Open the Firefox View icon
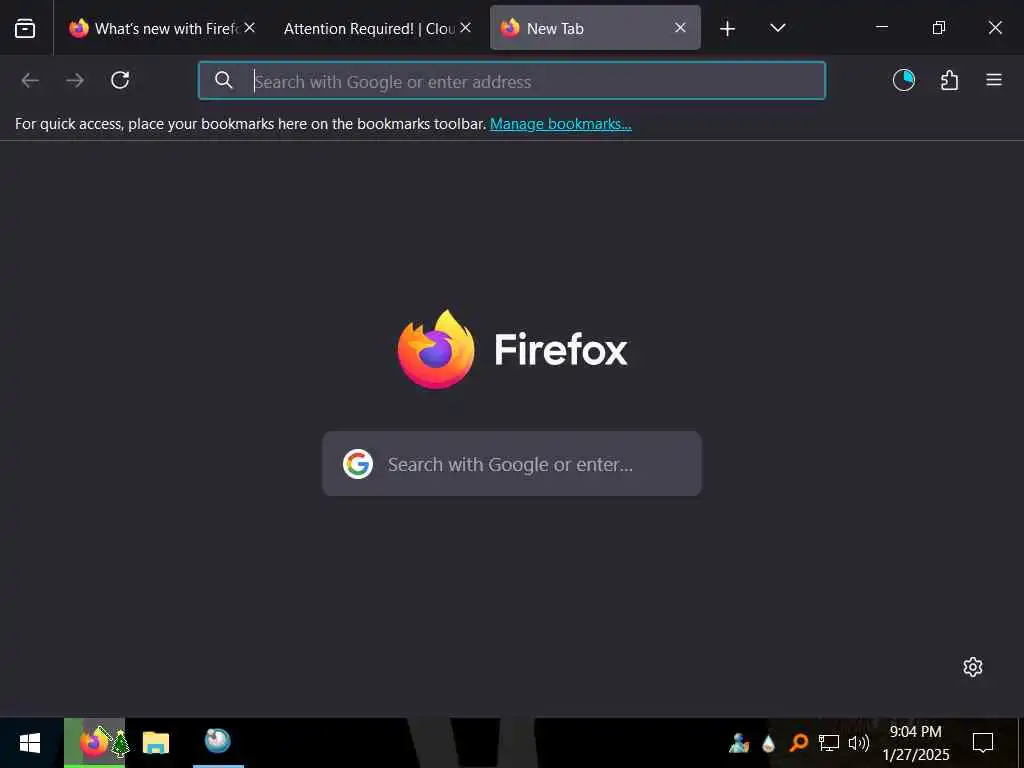This screenshot has height=768, width=1024. coord(25,28)
